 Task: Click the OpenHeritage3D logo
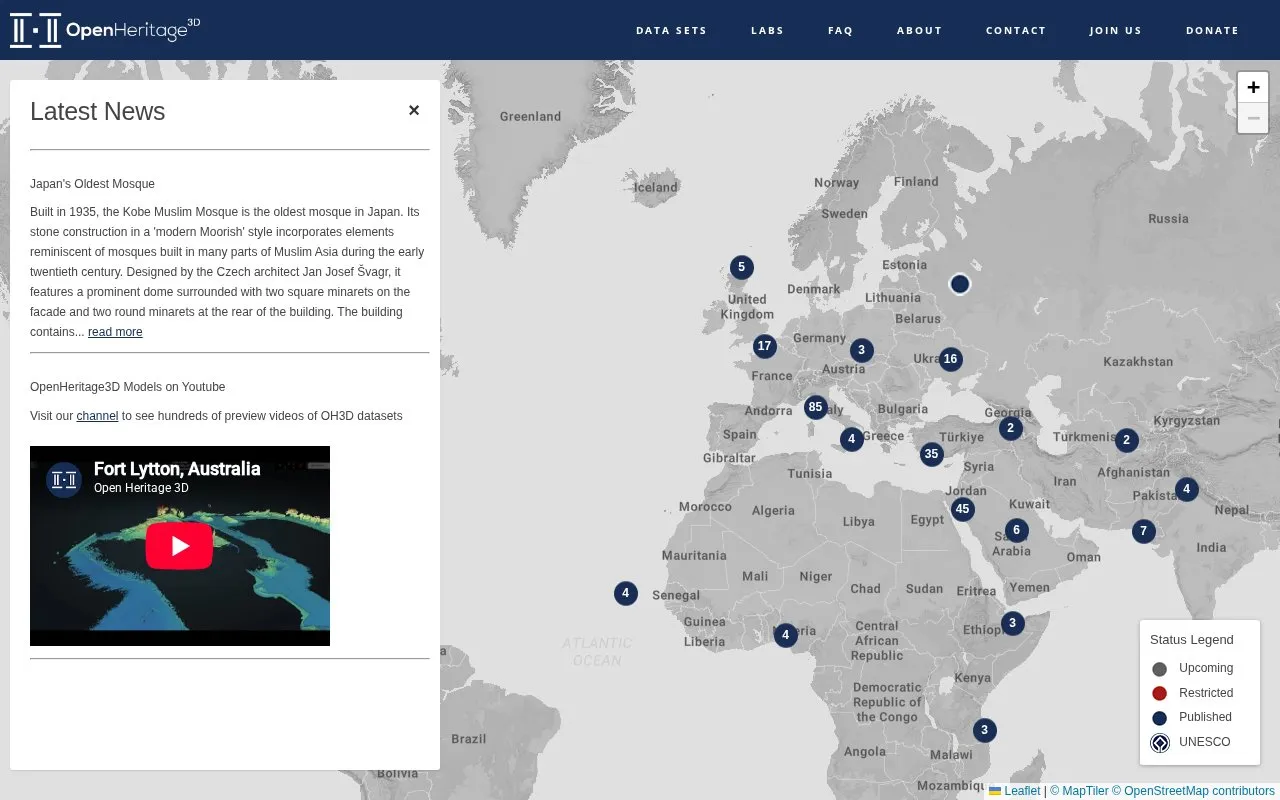pyautogui.click(x=105, y=30)
